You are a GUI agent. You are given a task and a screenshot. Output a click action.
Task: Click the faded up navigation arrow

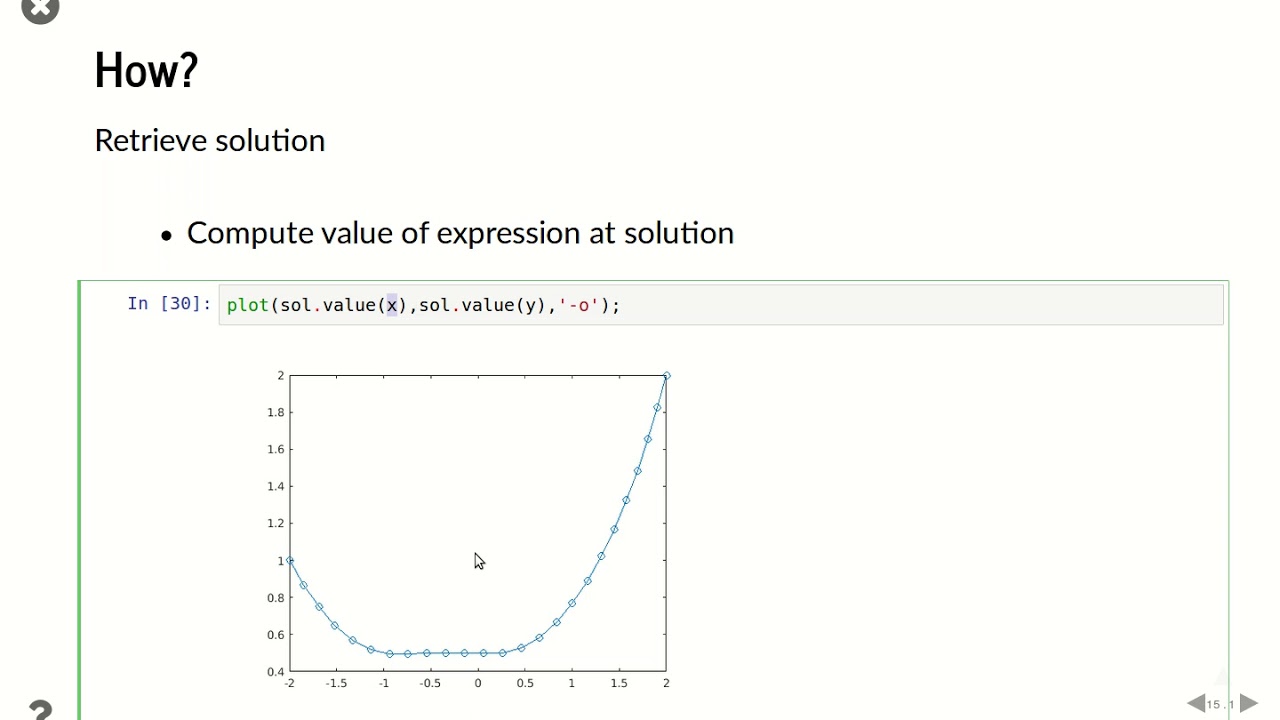1222,677
